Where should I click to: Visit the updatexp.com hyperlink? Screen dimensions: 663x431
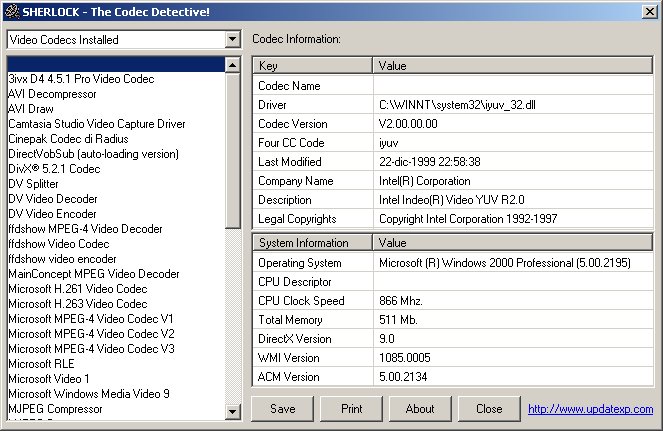tap(590, 409)
